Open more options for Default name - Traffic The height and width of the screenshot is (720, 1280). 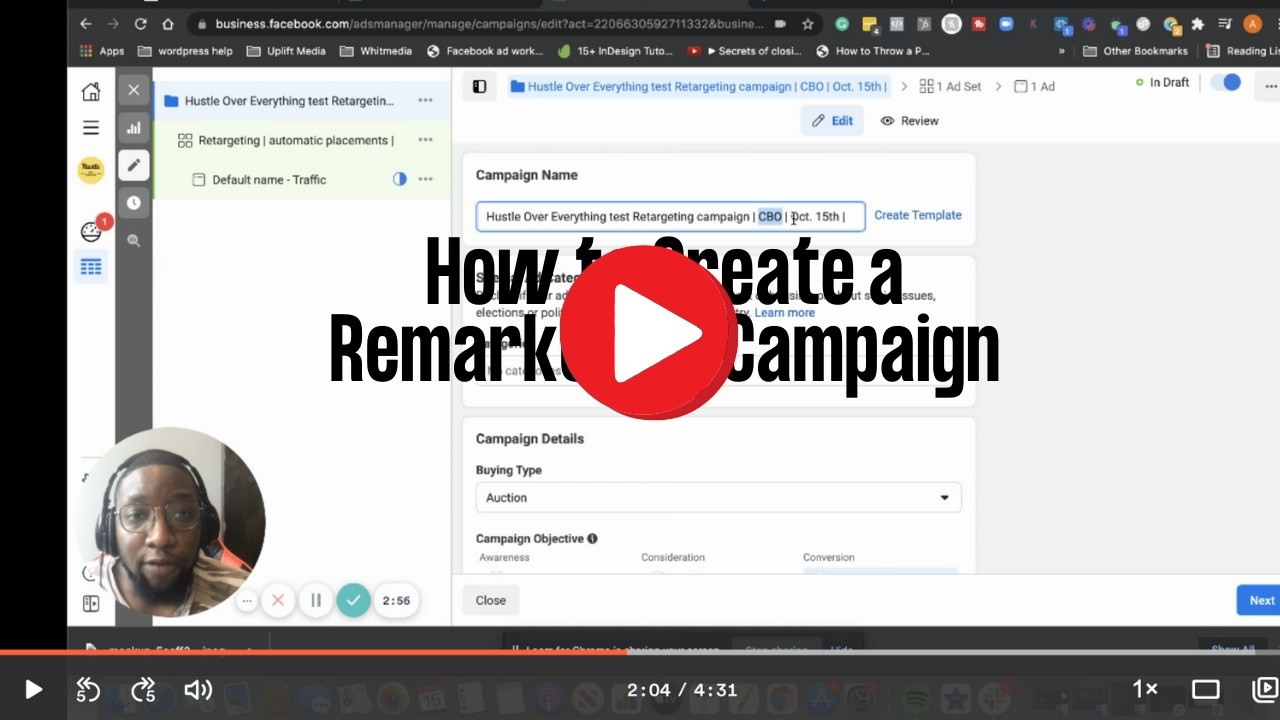point(425,180)
